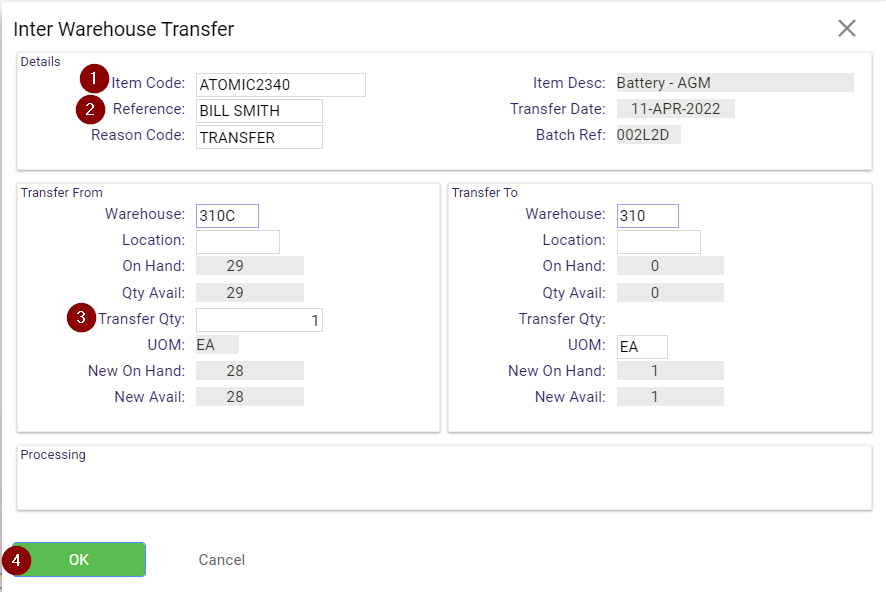Edit the Transfer Qty input field

coord(259,320)
